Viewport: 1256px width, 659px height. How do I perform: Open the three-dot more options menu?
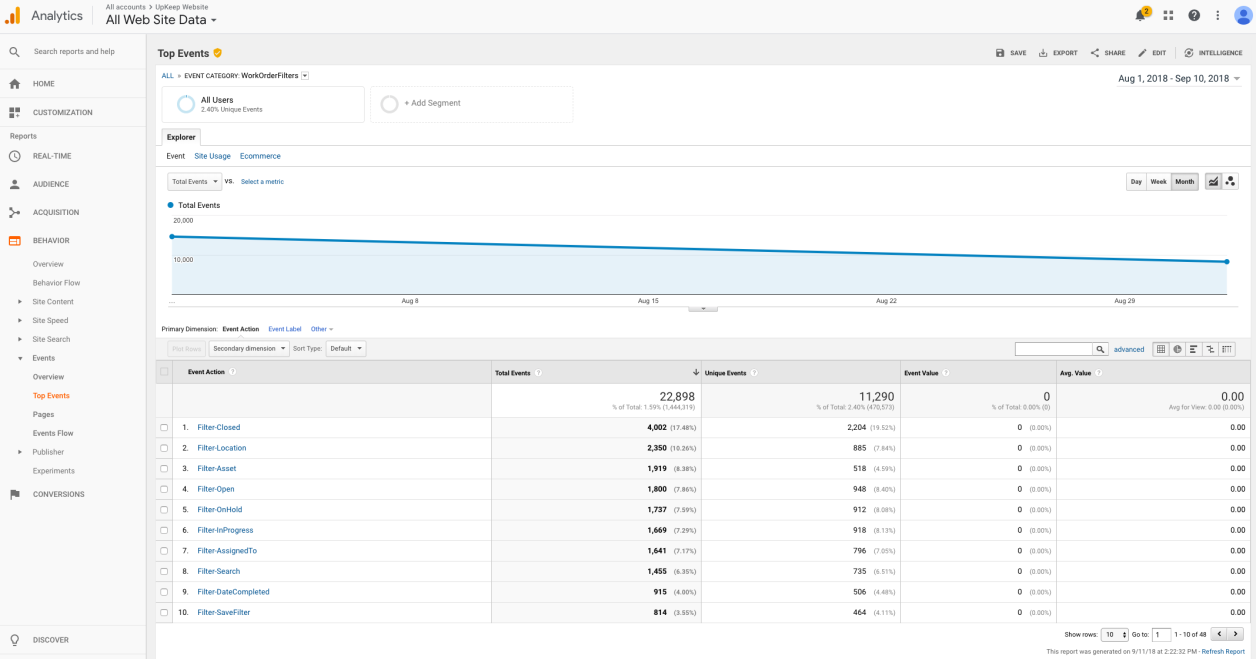[1218, 15]
